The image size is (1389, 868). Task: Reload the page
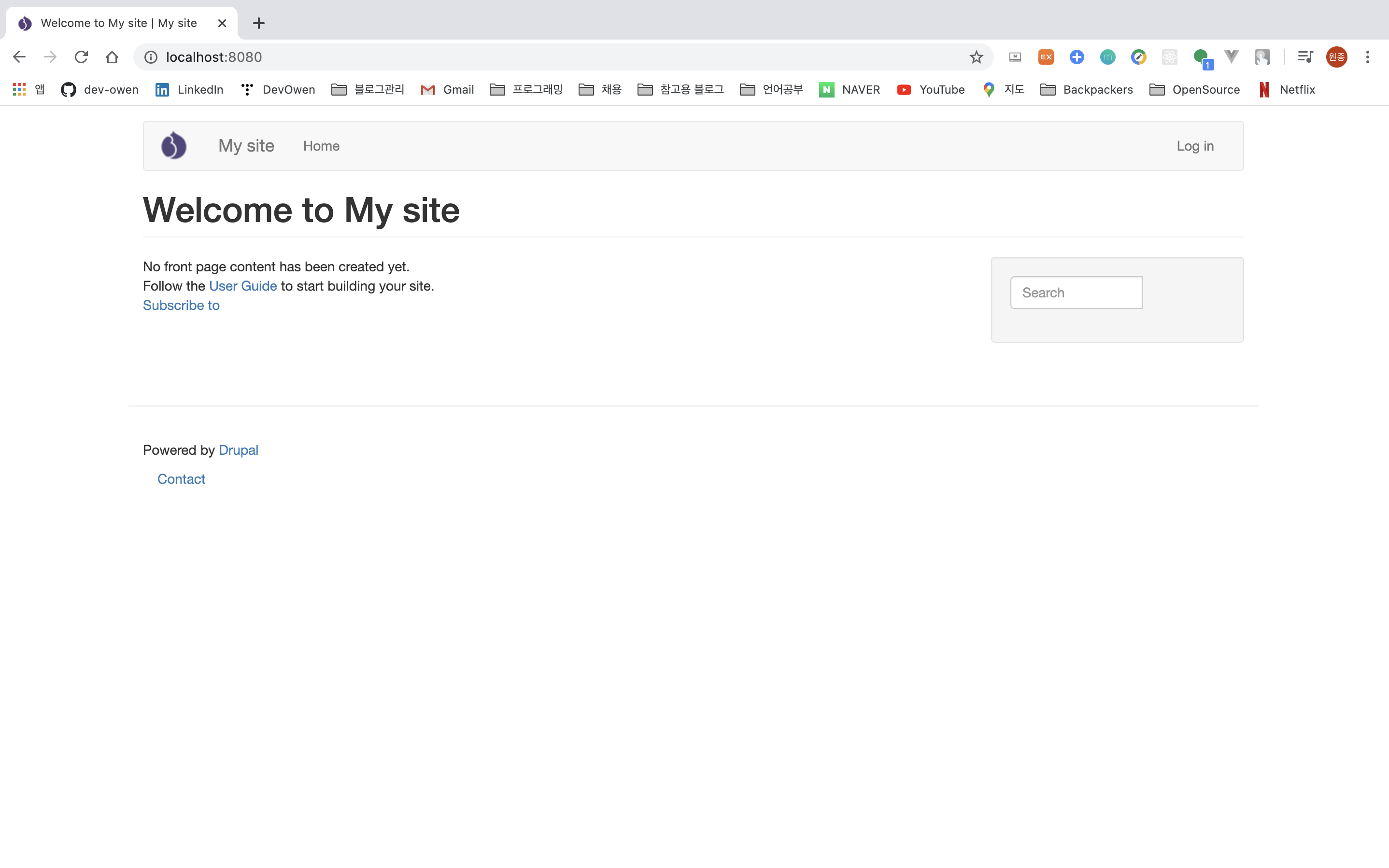pyautogui.click(x=81, y=57)
